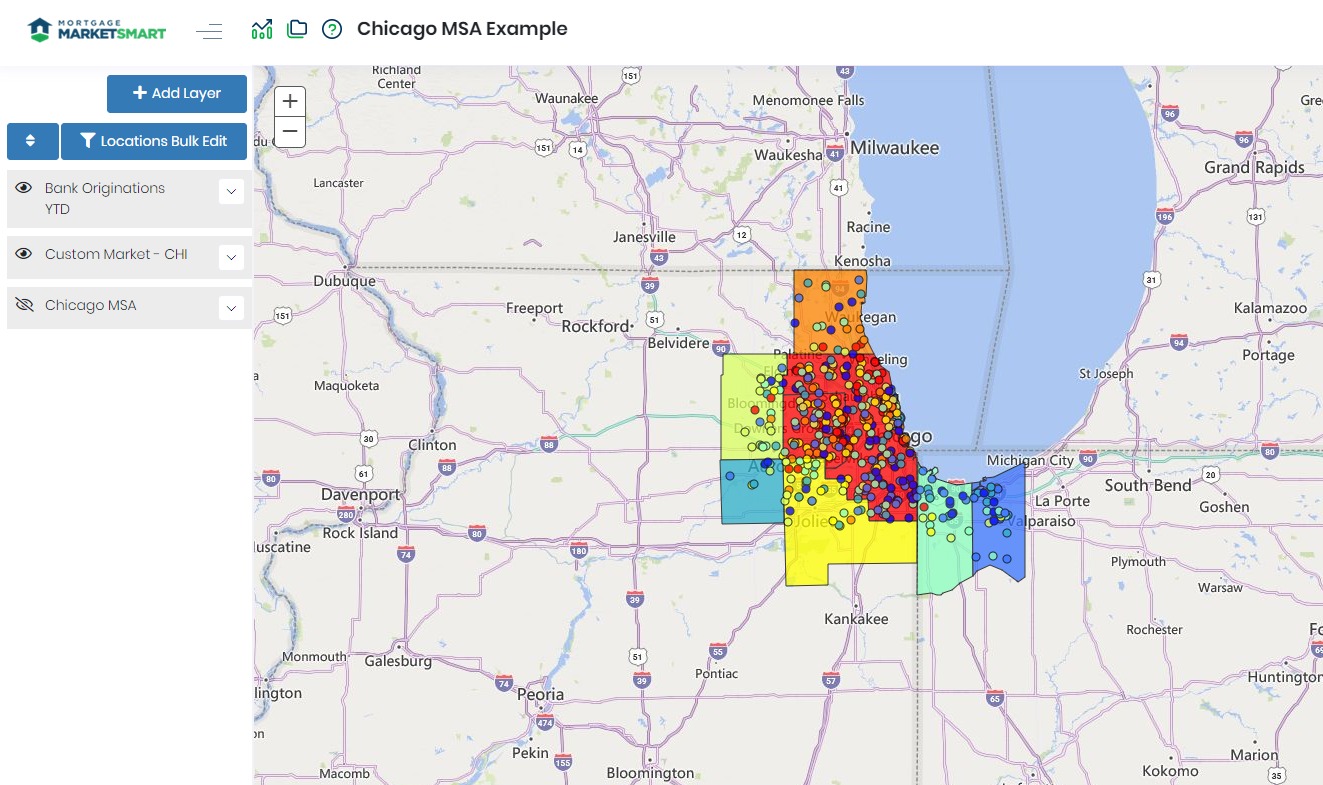The height and width of the screenshot is (785, 1323).
Task: Click the Pontiac city label
Action: pos(717,673)
